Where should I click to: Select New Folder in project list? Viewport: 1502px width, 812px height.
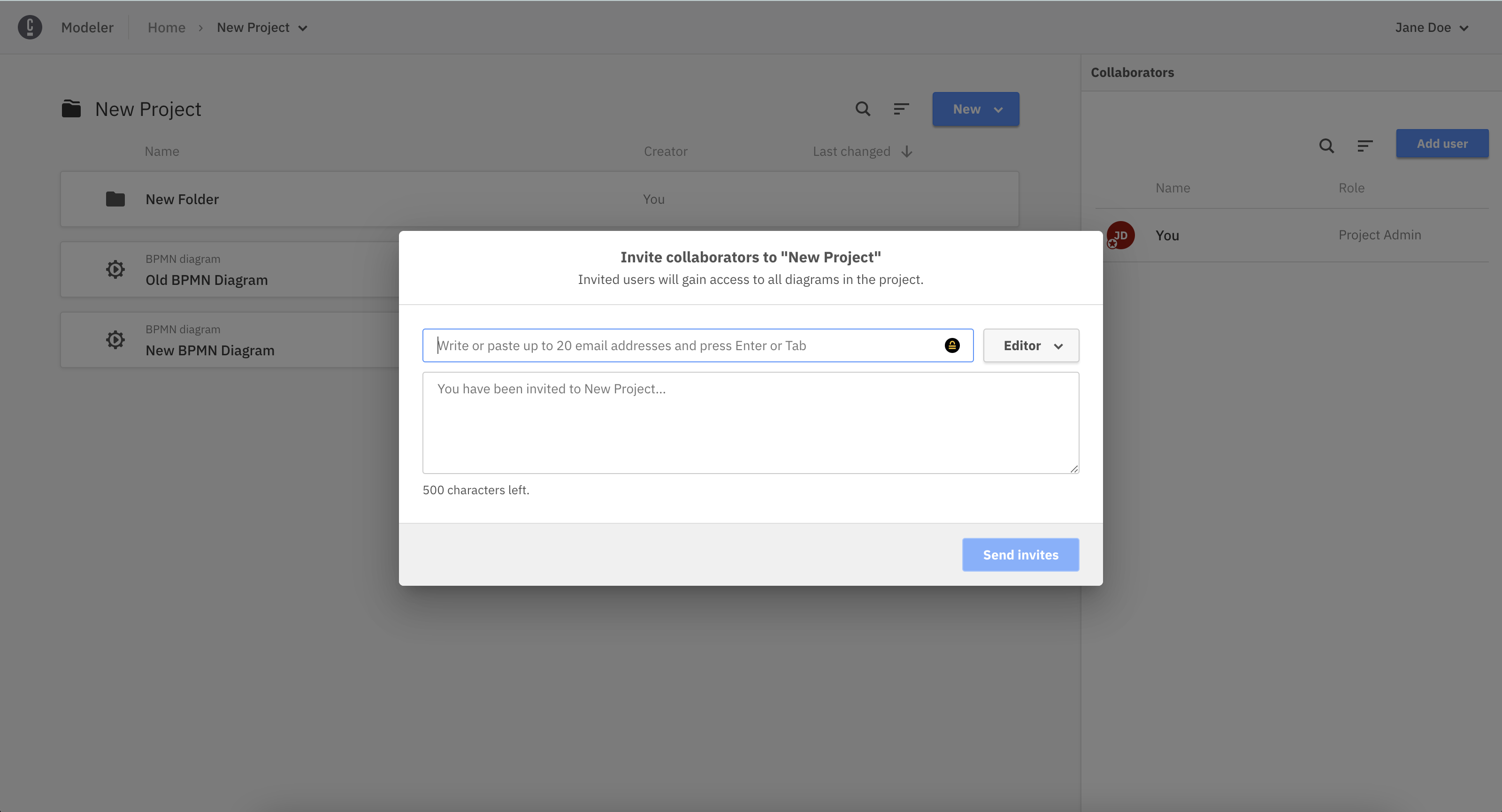(x=181, y=199)
